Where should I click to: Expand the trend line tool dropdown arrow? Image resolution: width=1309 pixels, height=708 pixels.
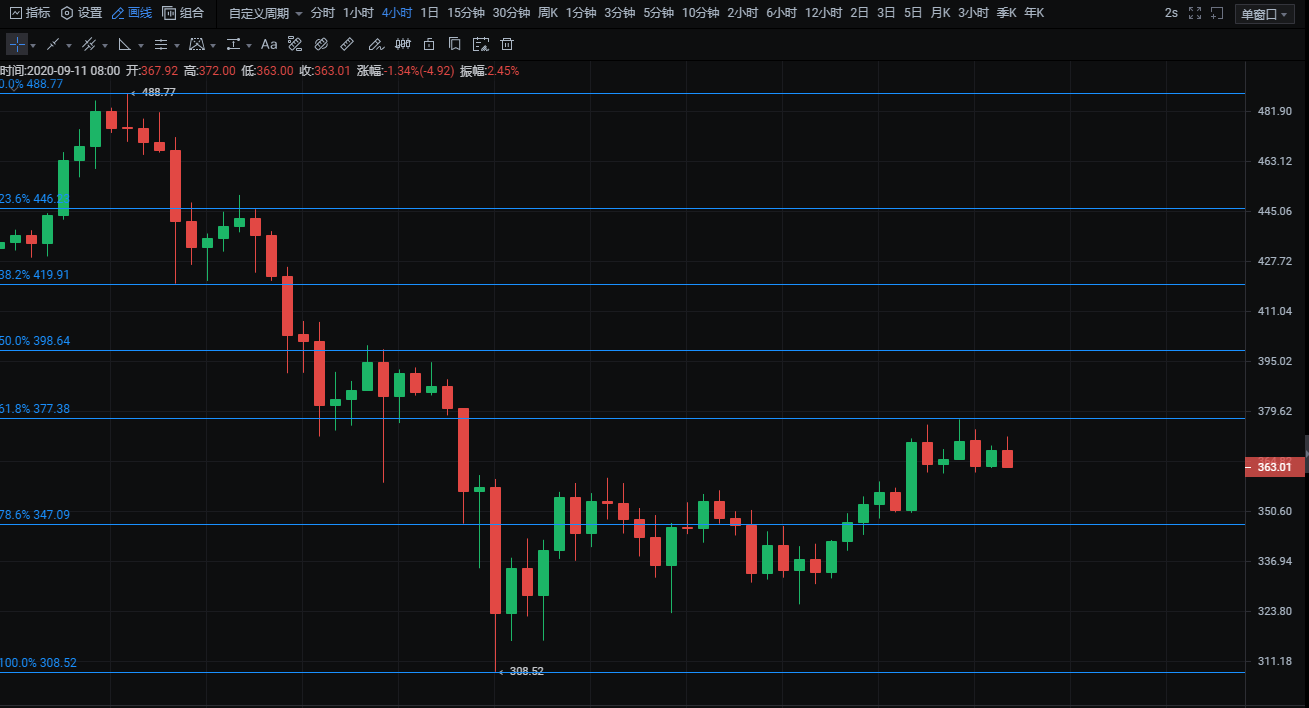[x=69, y=45]
